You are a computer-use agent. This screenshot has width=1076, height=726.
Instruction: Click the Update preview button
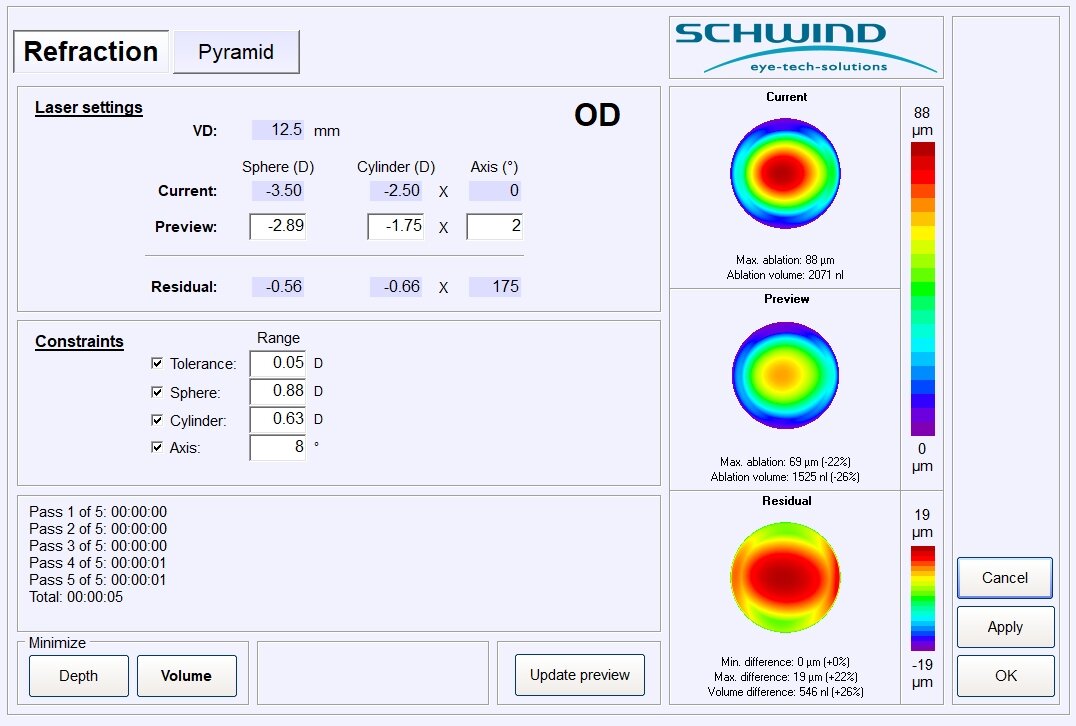(x=580, y=675)
